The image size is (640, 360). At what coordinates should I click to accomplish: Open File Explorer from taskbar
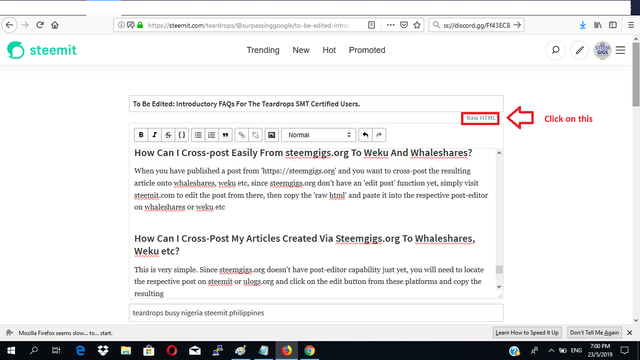tap(126, 351)
